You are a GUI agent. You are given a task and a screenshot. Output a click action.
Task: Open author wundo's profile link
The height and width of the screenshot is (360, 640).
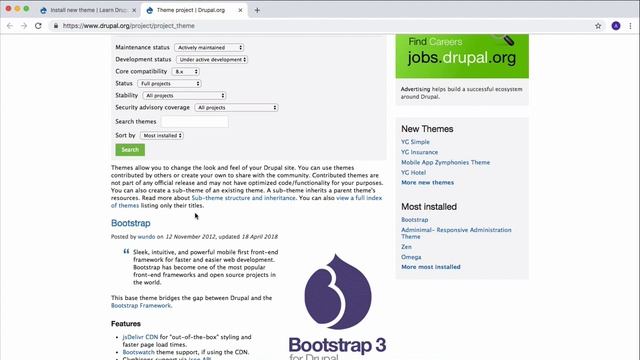[146, 237]
